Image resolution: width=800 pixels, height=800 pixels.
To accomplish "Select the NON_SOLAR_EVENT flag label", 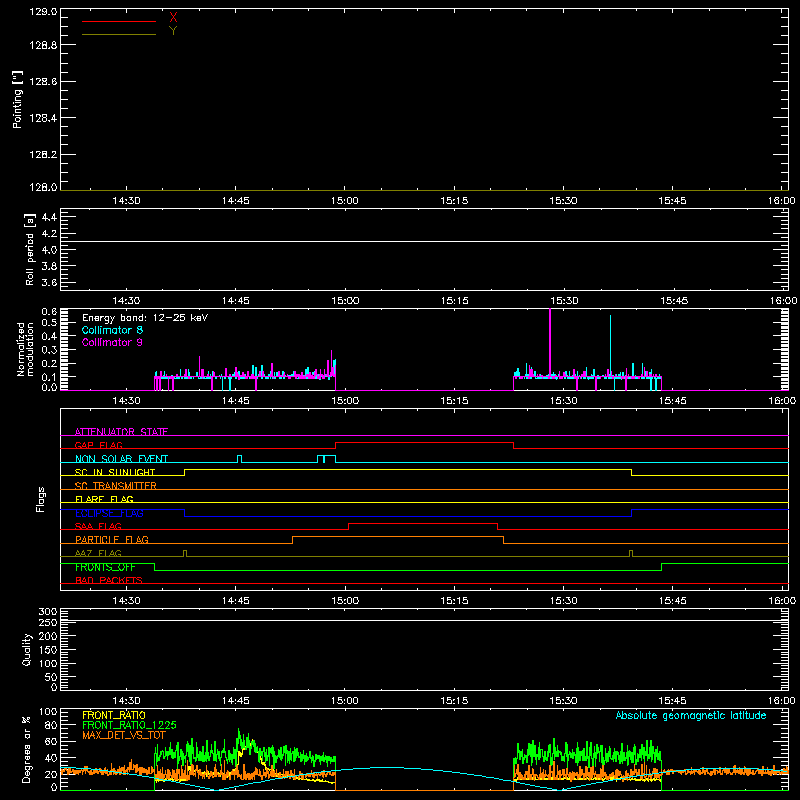I will (x=121, y=459).
